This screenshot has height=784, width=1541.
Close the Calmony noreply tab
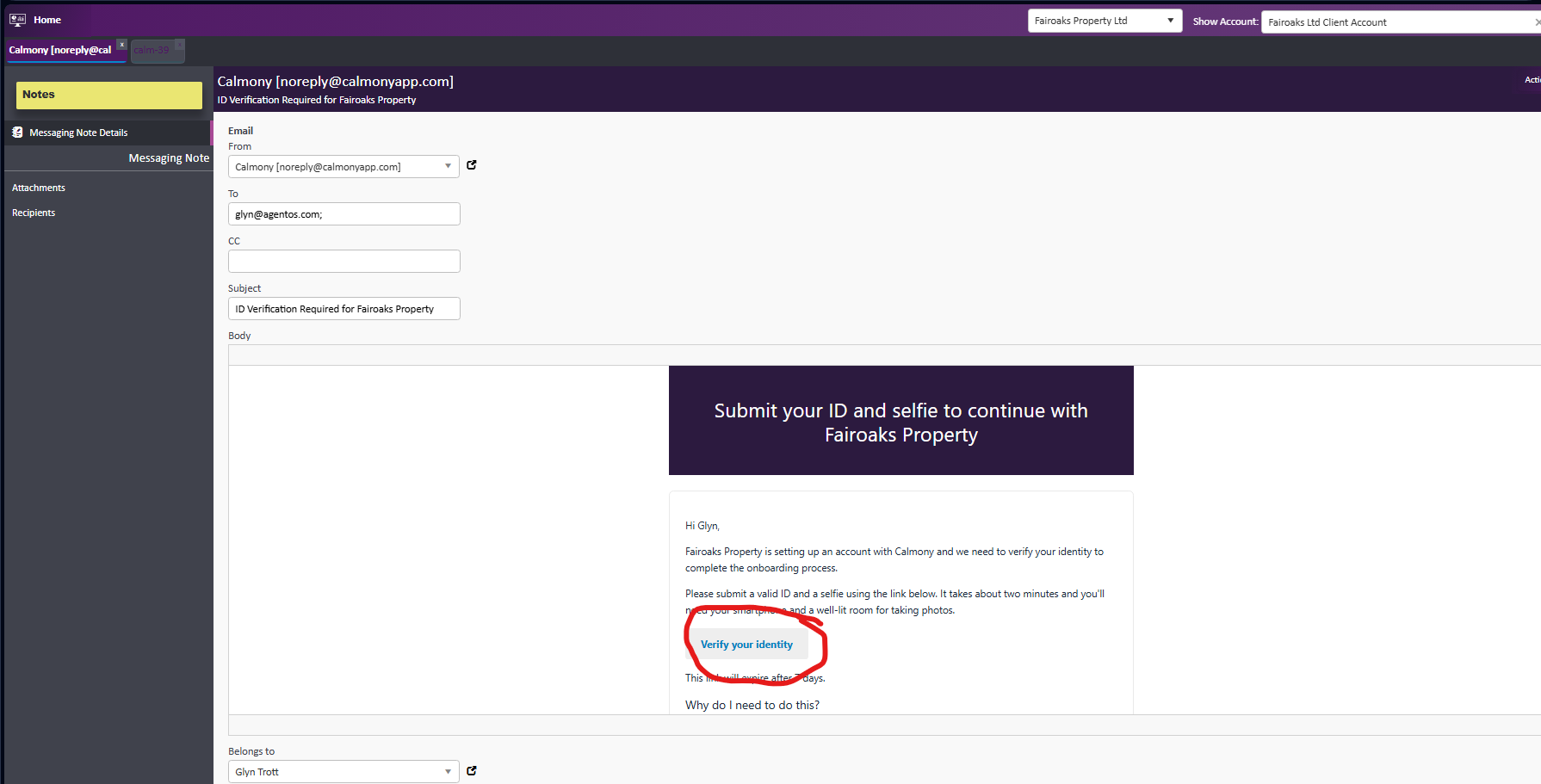point(122,44)
